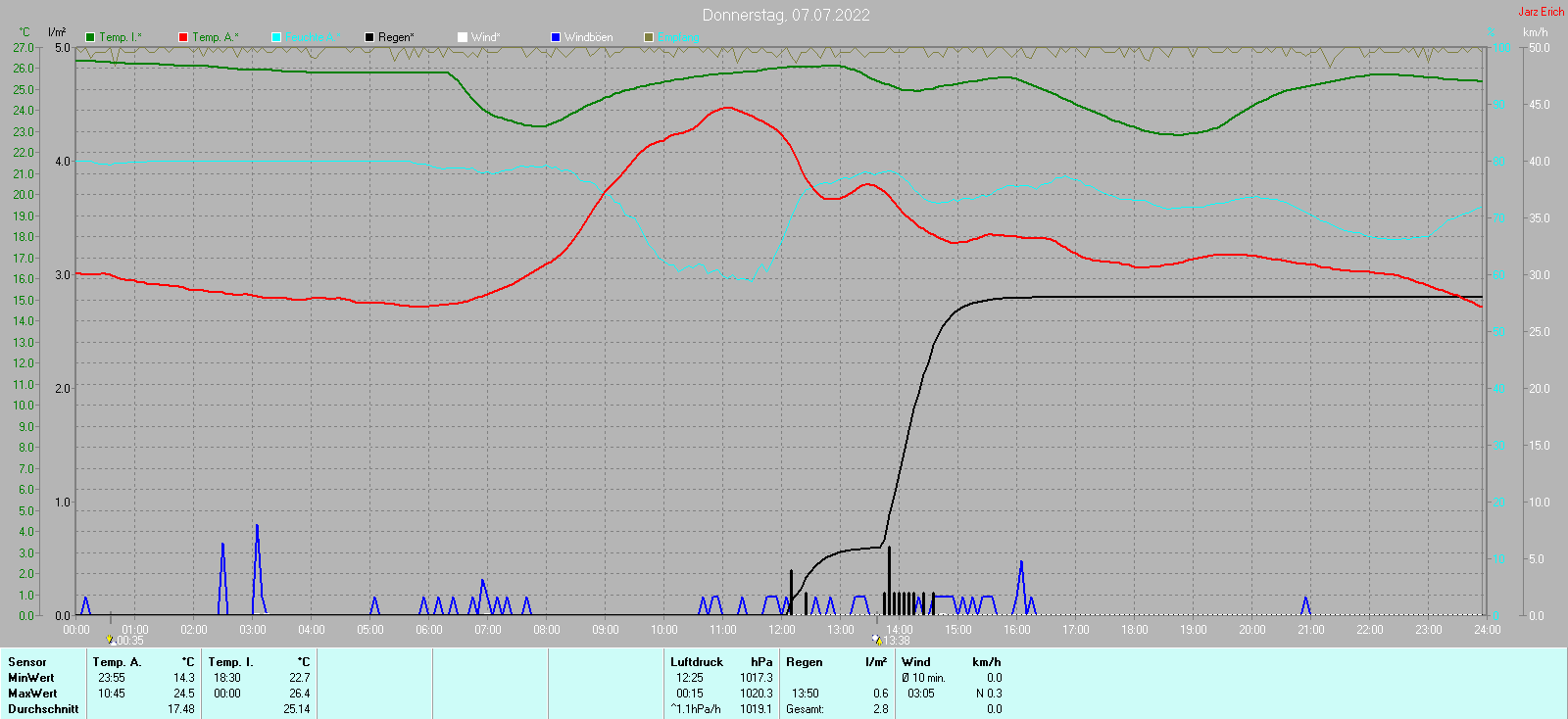
Task: Click the 'Wind' table column header
Action: coord(916,662)
